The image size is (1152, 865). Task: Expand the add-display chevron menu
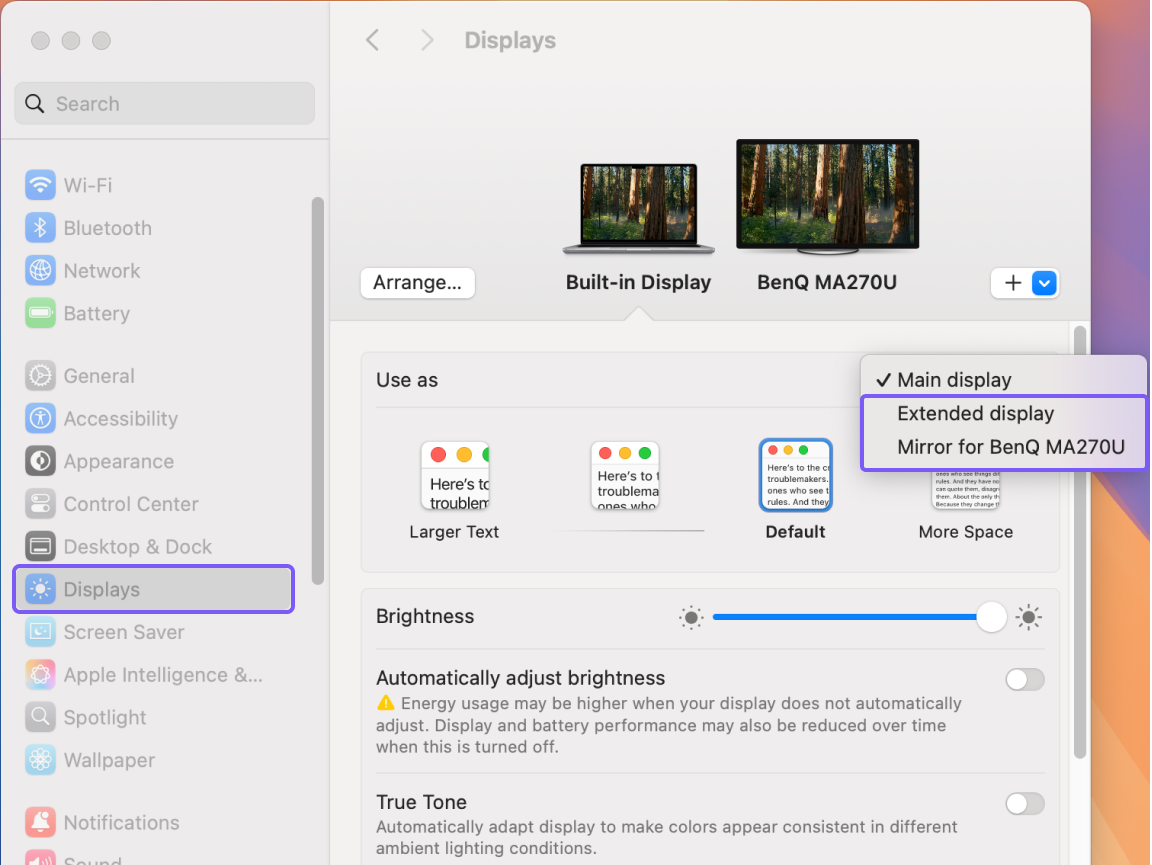[1043, 283]
